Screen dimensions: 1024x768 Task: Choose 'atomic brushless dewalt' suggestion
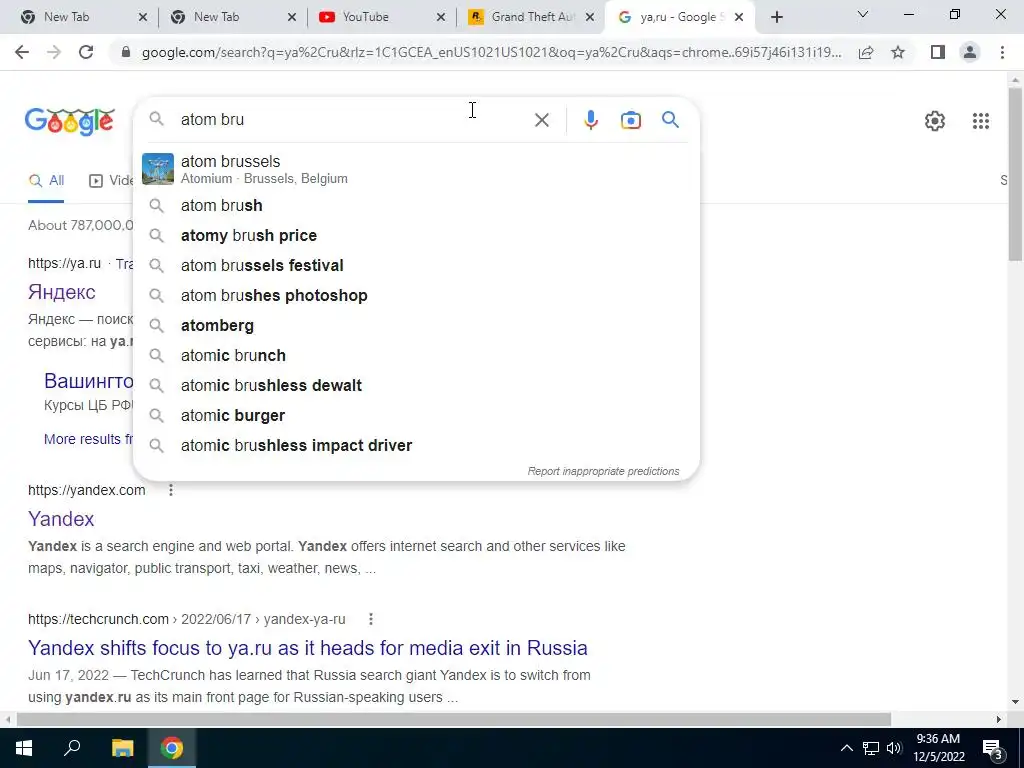click(x=416, y=386)
